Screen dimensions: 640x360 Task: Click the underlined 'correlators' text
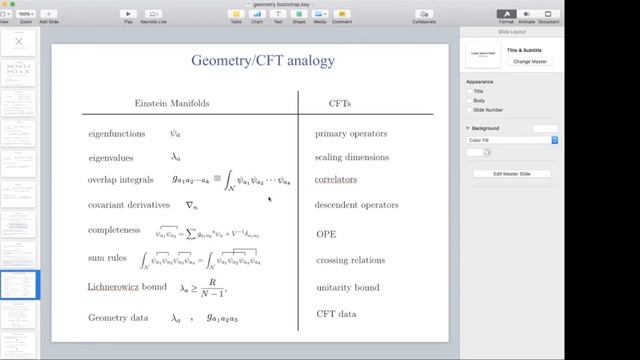[x=336, y=180]
